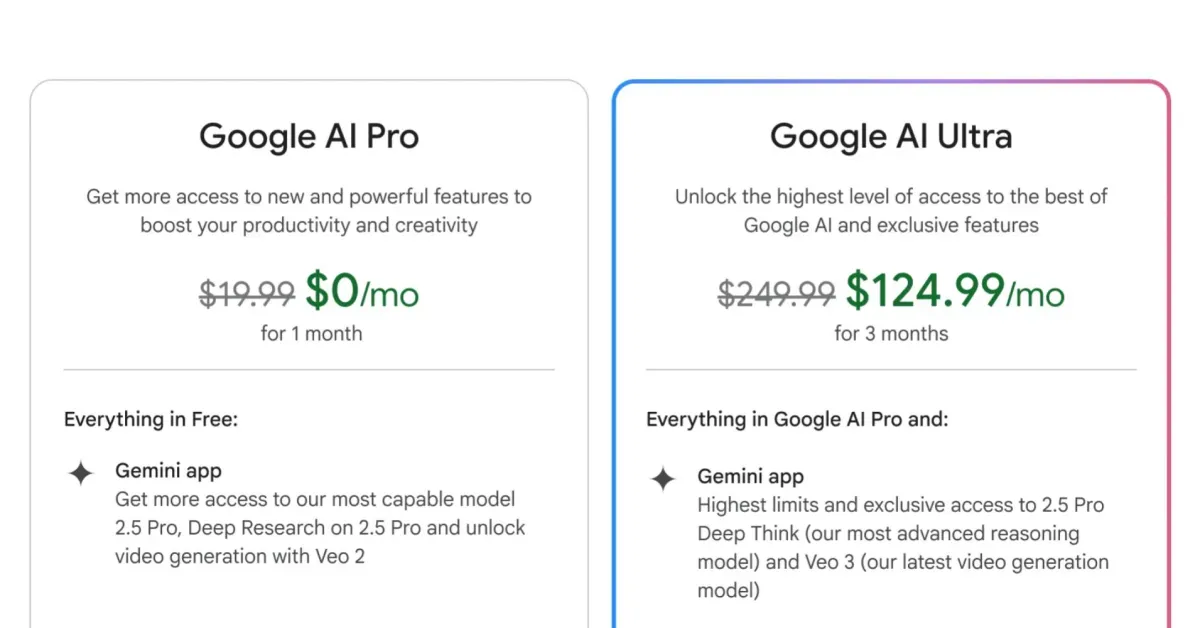This screenshot has height=628, width=1200.
Task: Click the Gemini sparkle icon in Ultra card
Action: pos(663,479)
